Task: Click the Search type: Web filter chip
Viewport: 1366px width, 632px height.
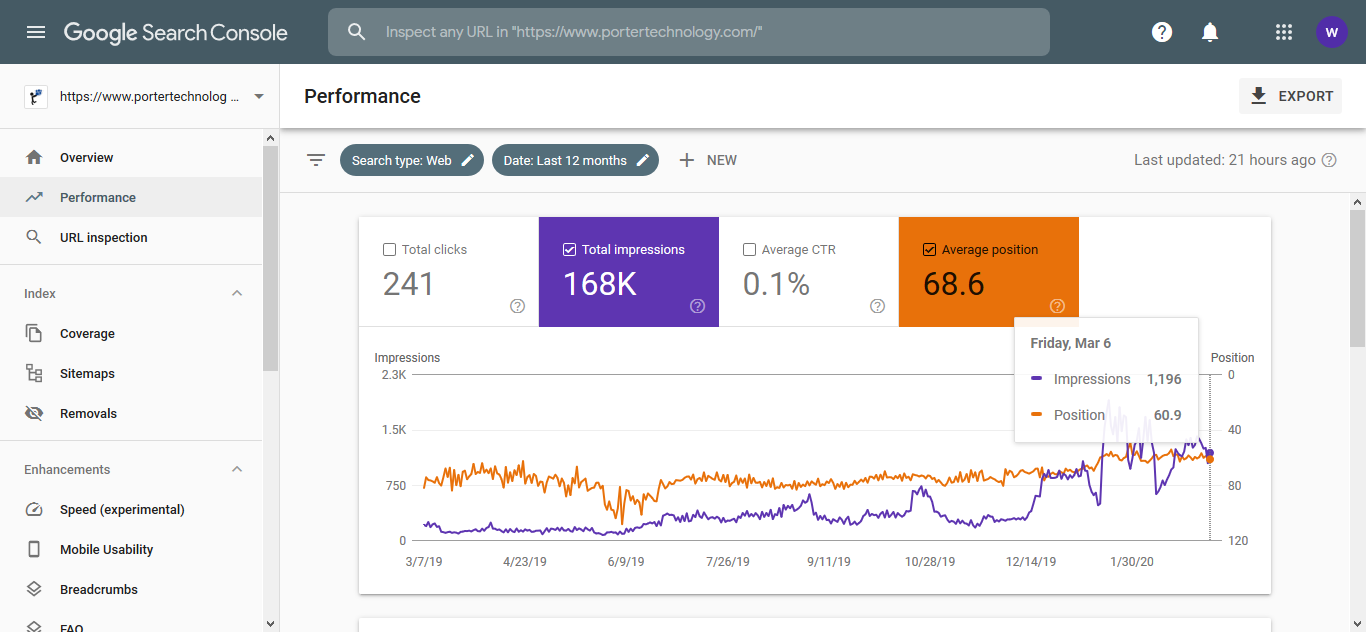Action: 412,160
